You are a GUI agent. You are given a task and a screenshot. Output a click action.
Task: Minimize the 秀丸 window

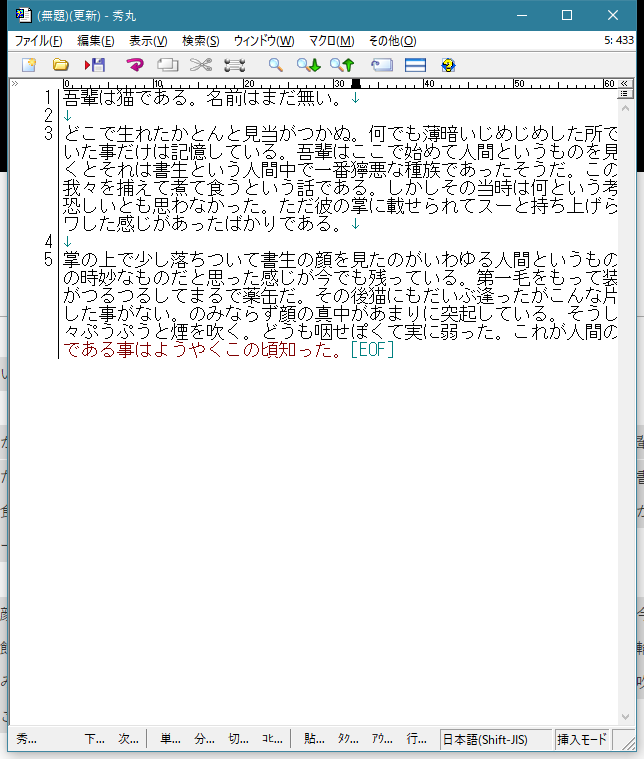[x=522, y=15]
